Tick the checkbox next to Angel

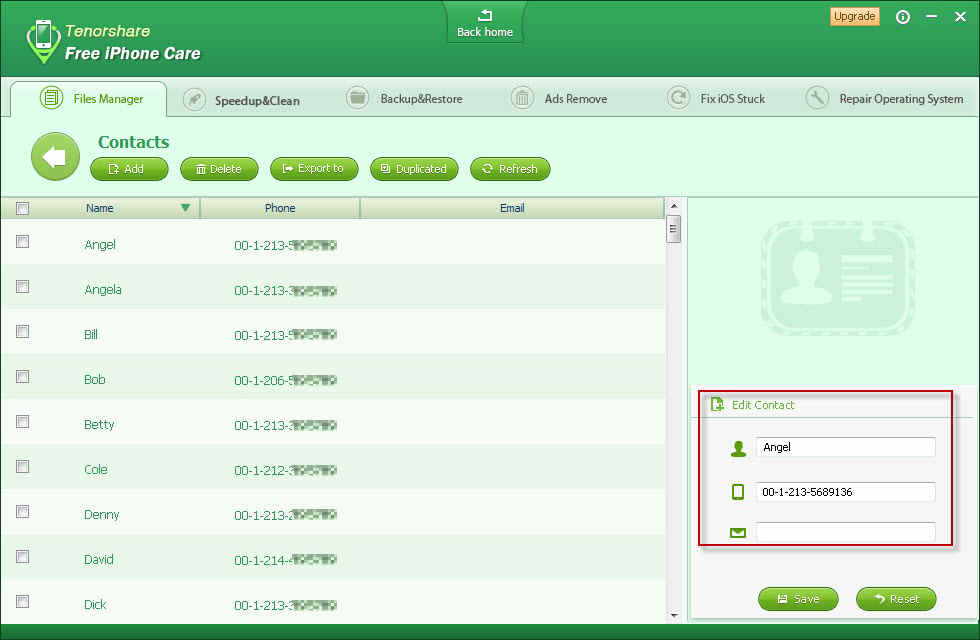[x=22, y=242]
